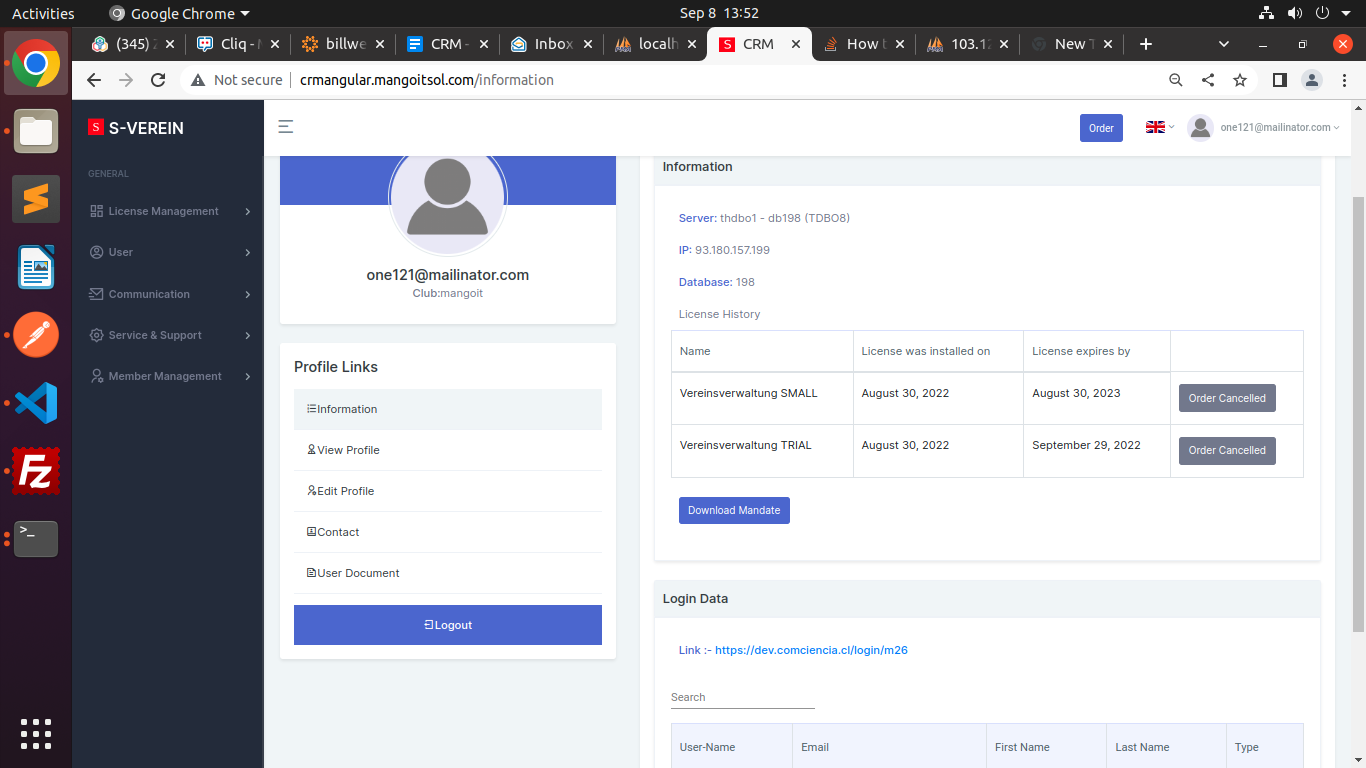The width and height of the screenshot is (1366, 768).
Task: Click the hamburger menu toggle icon
Action: [x=286, y=127]
